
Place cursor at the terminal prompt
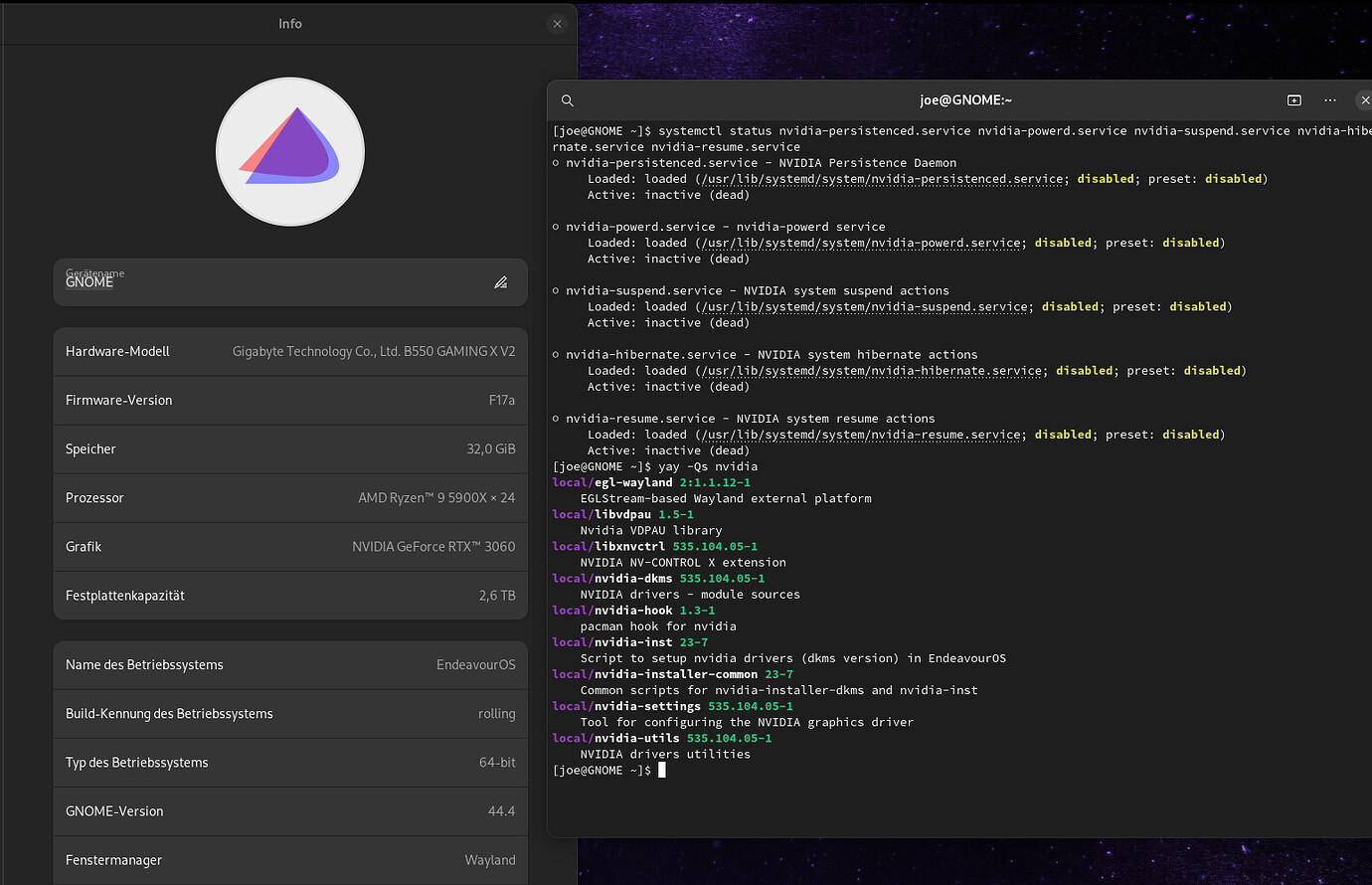coord(661,769)
